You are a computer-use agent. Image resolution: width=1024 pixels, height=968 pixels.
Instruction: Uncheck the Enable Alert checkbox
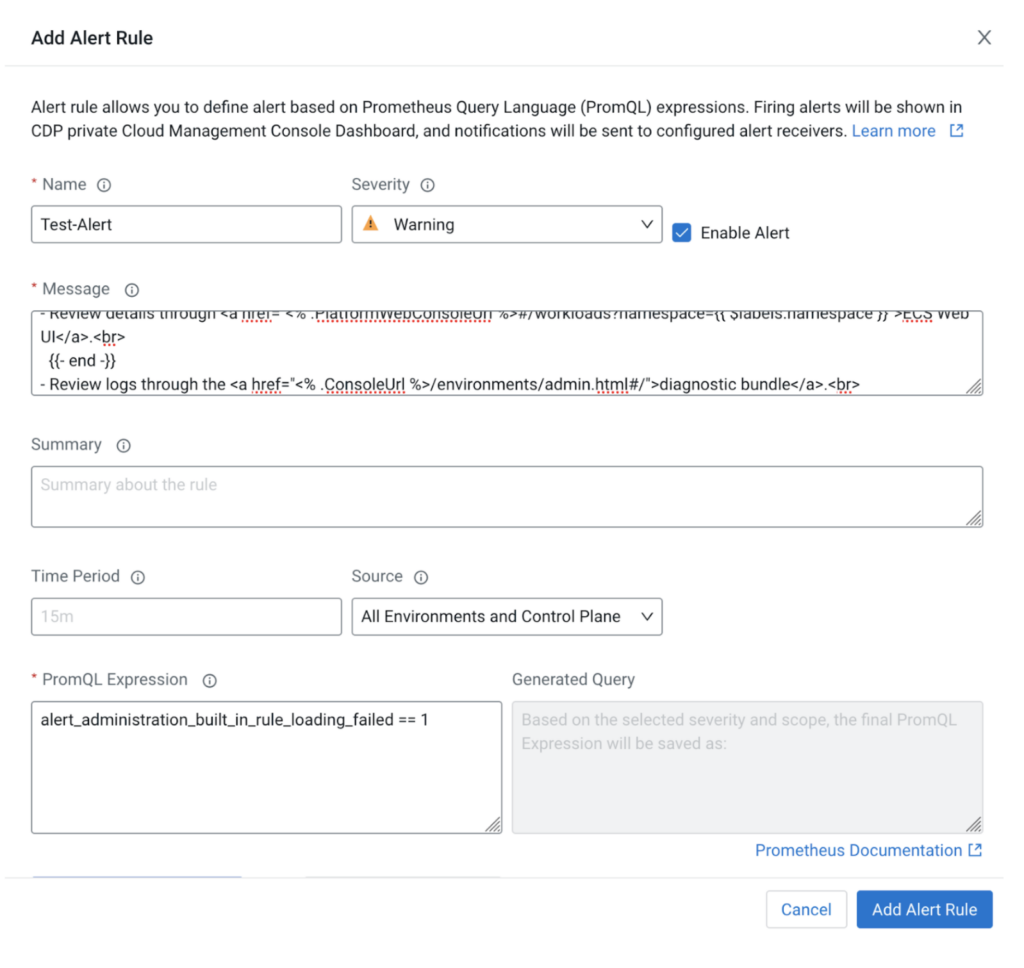click(682, 232)
